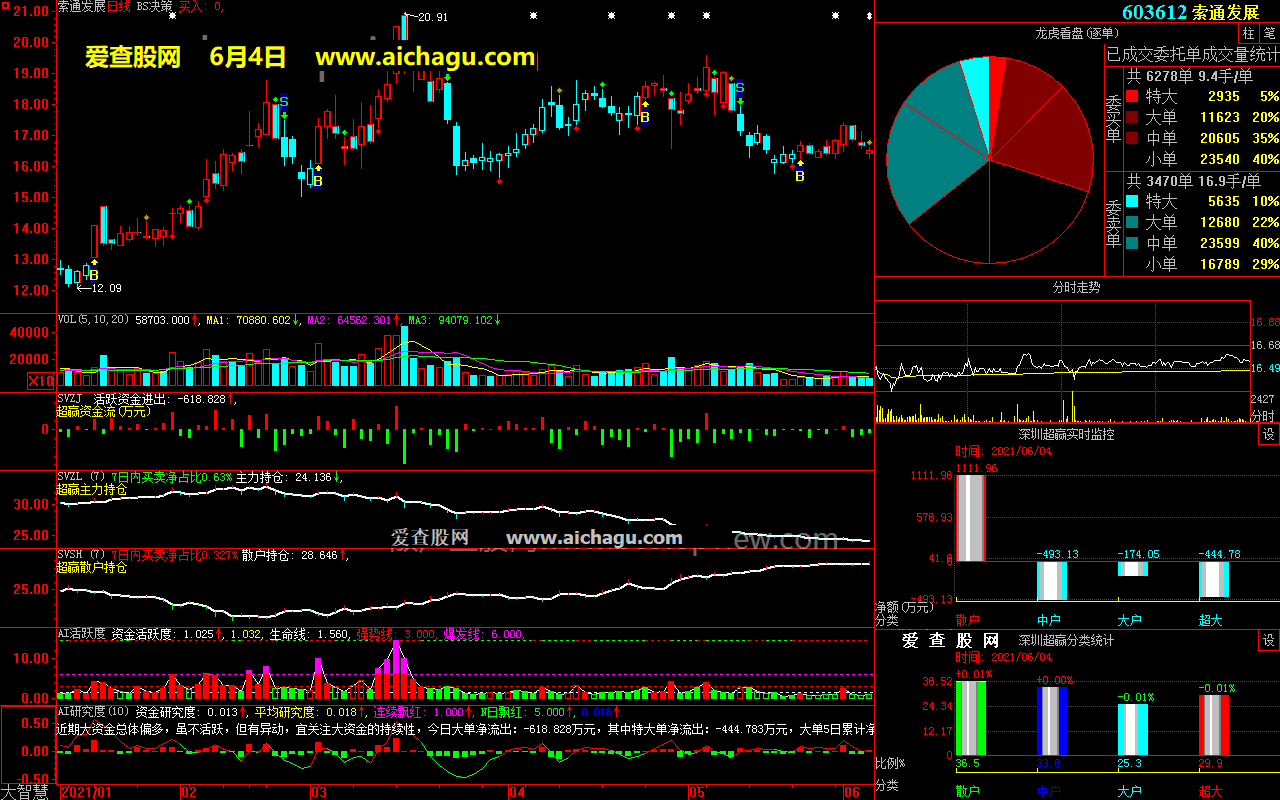Select the B buy marker in late April
The width and height of the screenshot is (1280, 800).
pyautogui.click(x=645, y=117)
